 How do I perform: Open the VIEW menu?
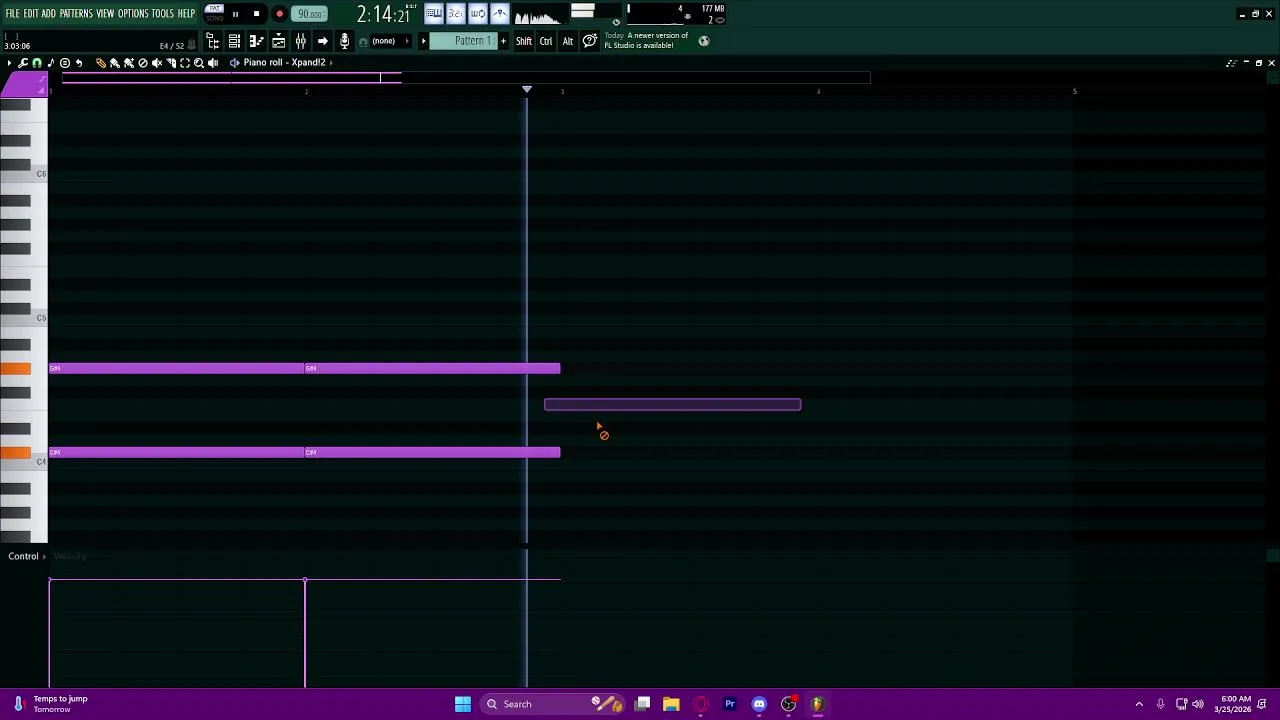pos(105,14)
